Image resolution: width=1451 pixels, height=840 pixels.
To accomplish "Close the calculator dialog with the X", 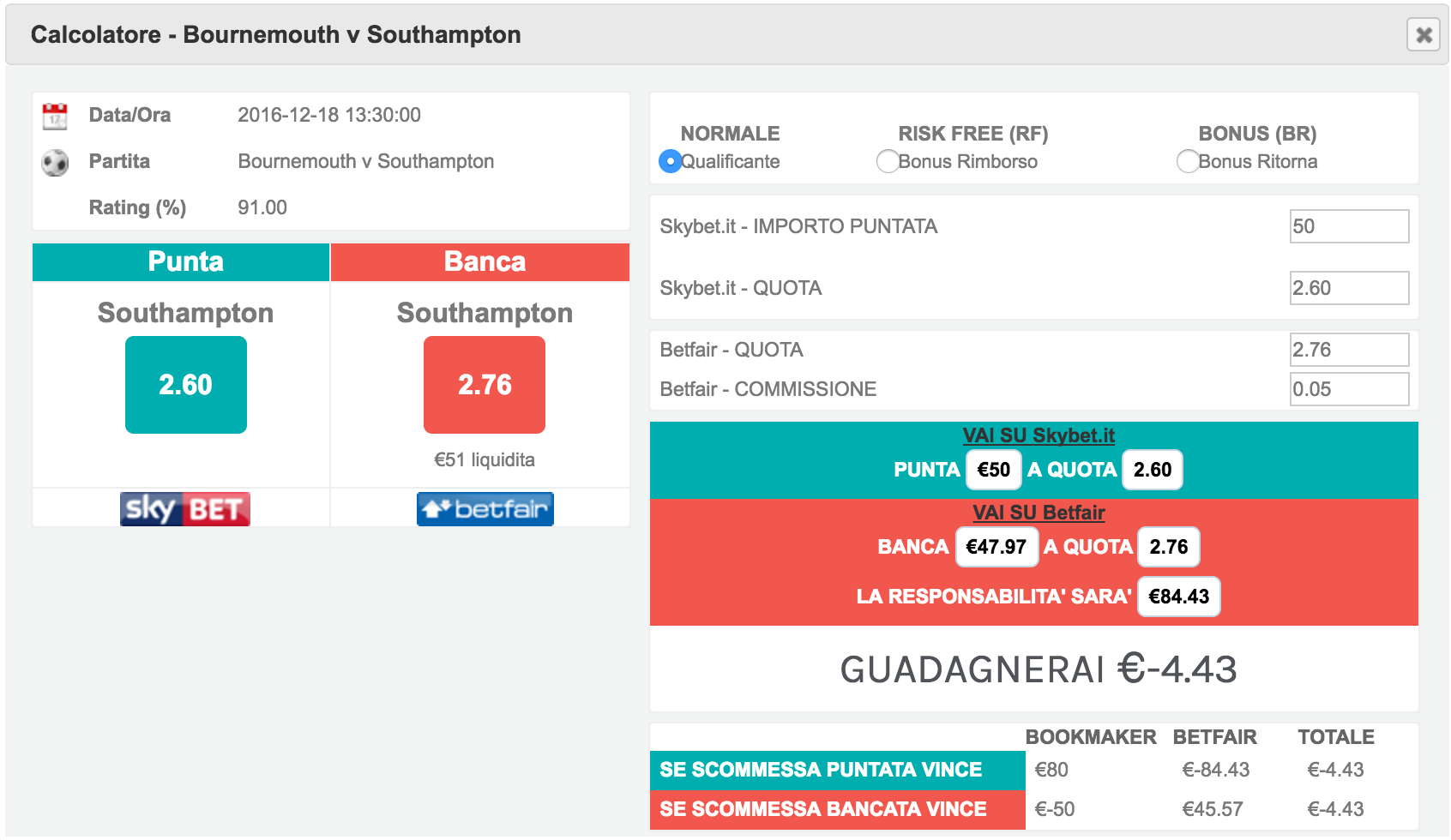I will (1423, 35).
